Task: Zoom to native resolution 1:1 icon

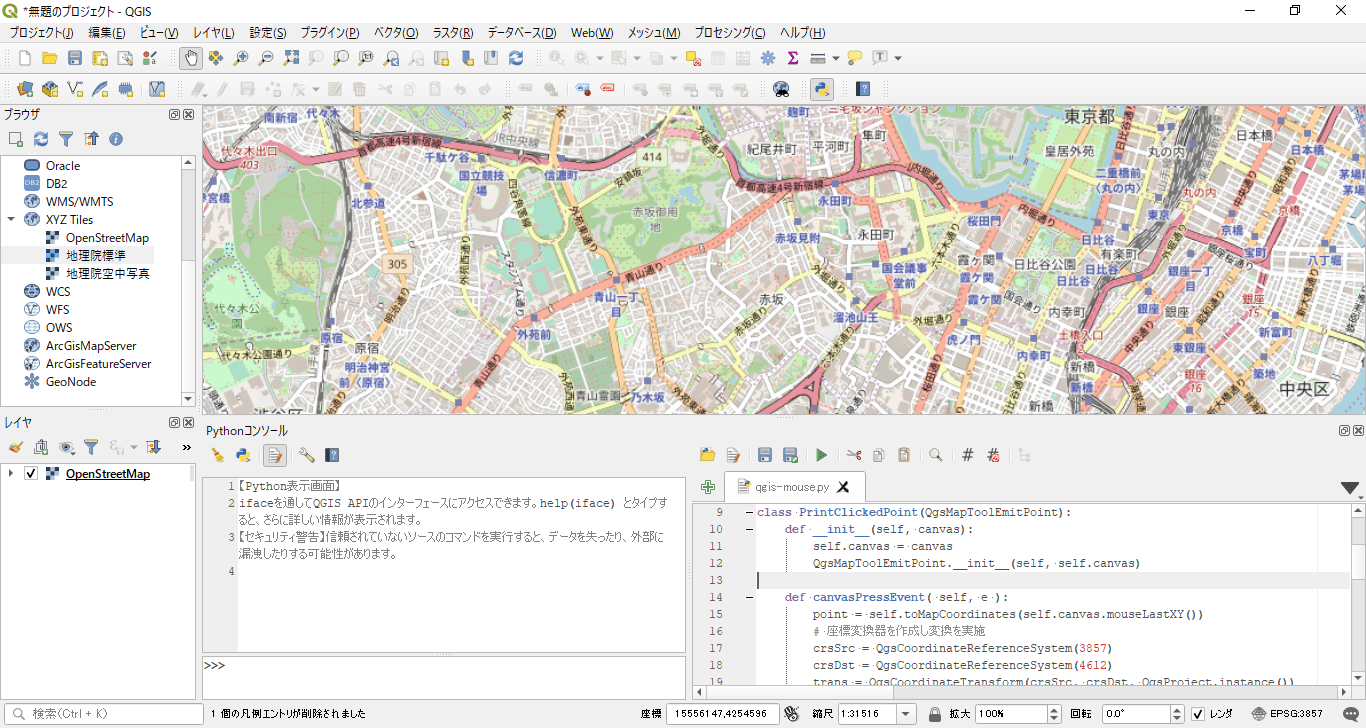Action: [366, 58]
